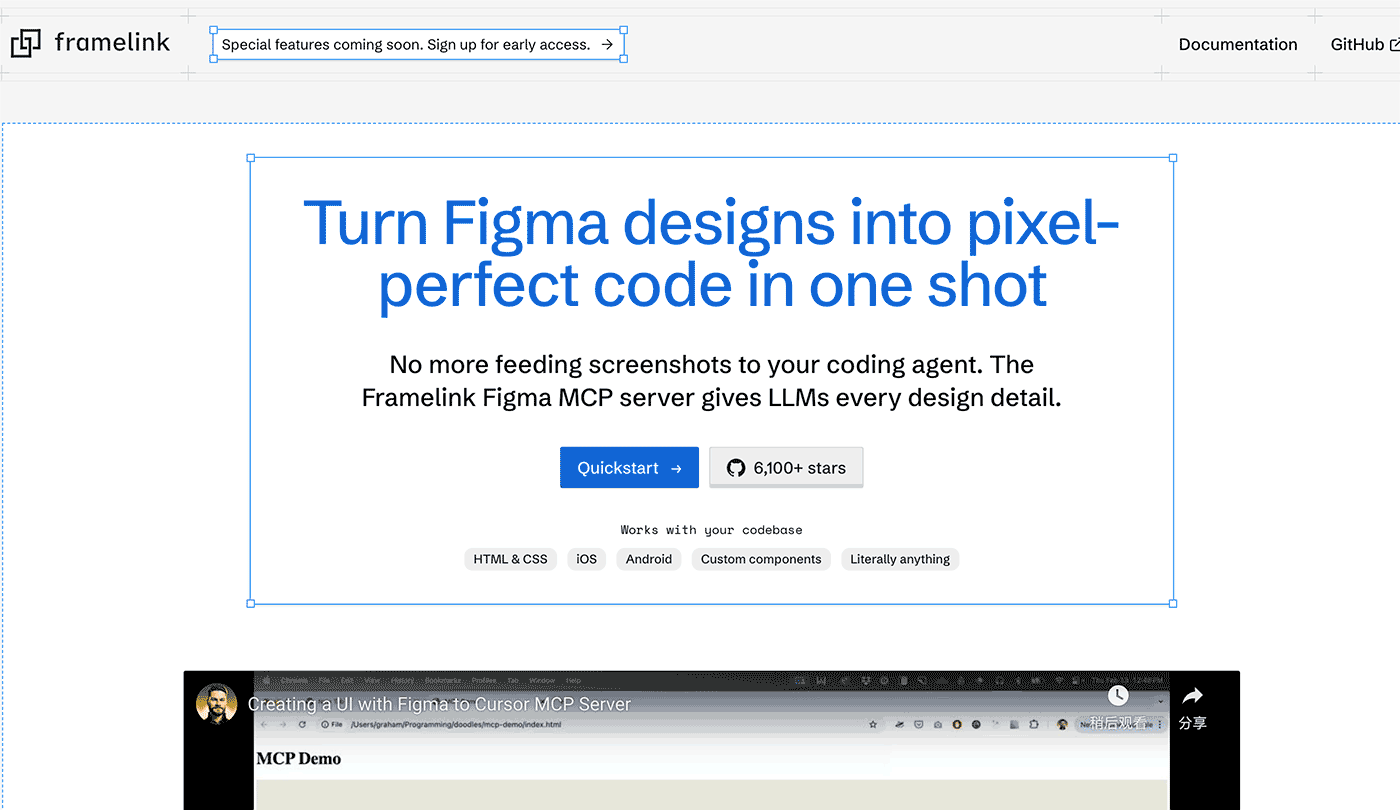Open the Documentation nav link
The height and width of the screenshot is (810, 1400).
1238,44
